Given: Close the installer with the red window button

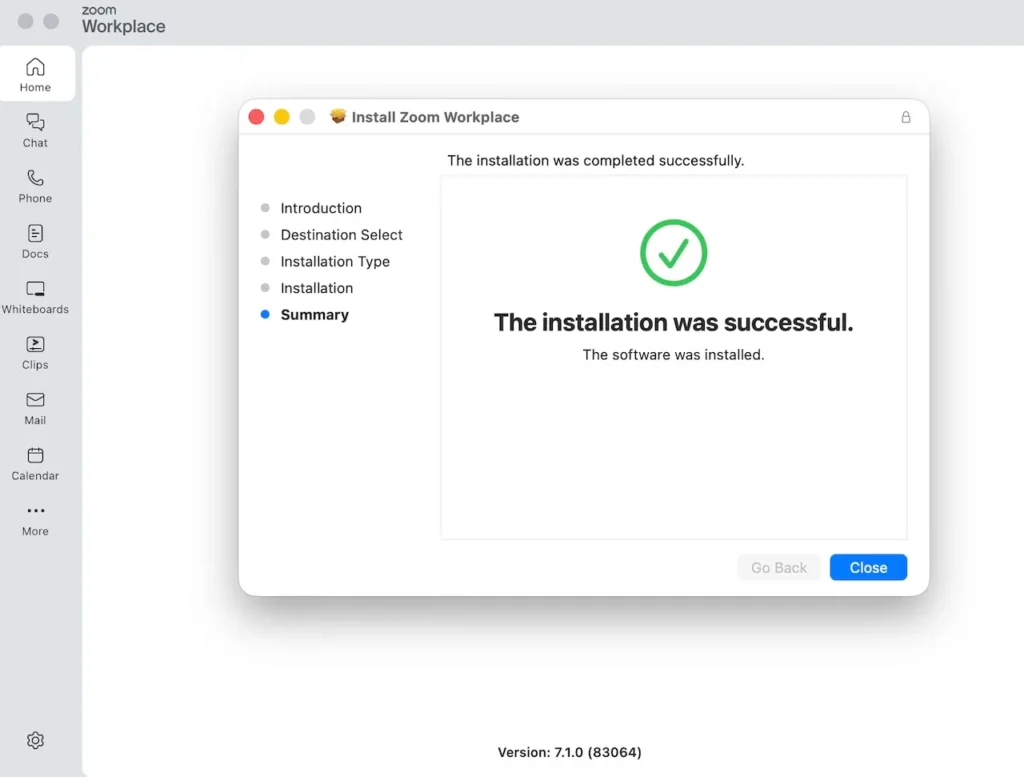Looking at the screenshot, I should (256, 117).
